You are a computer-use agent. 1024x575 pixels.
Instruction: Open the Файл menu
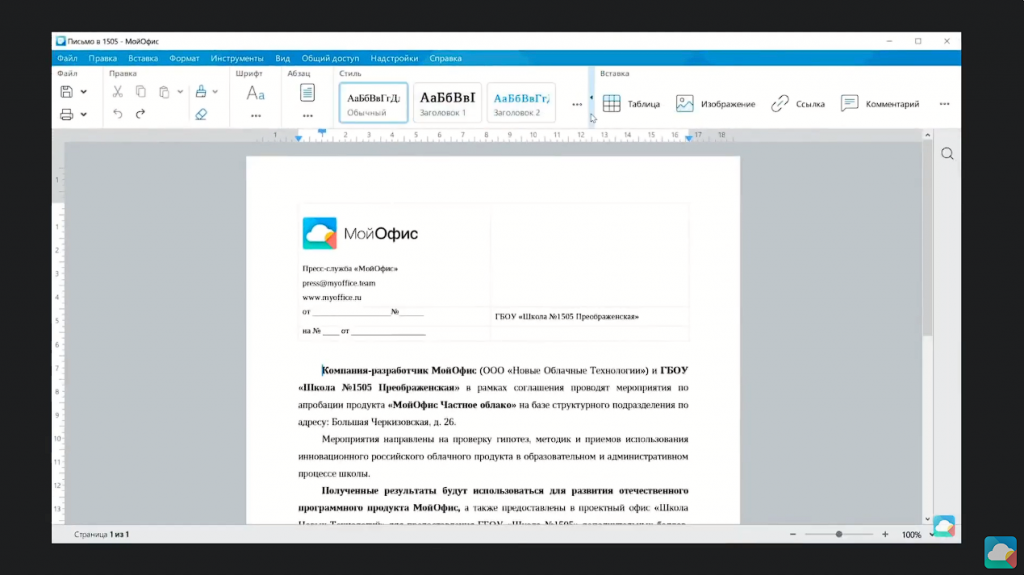pyautogui.click(x=67, y=58)
